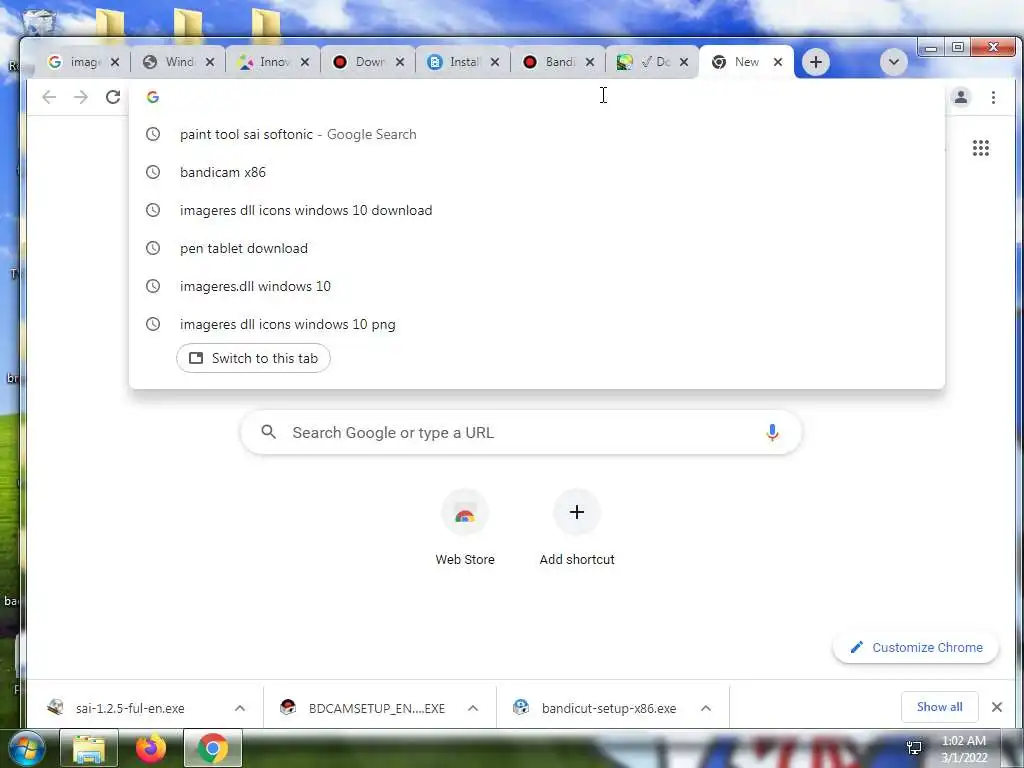Click the network tray icon

914,748
